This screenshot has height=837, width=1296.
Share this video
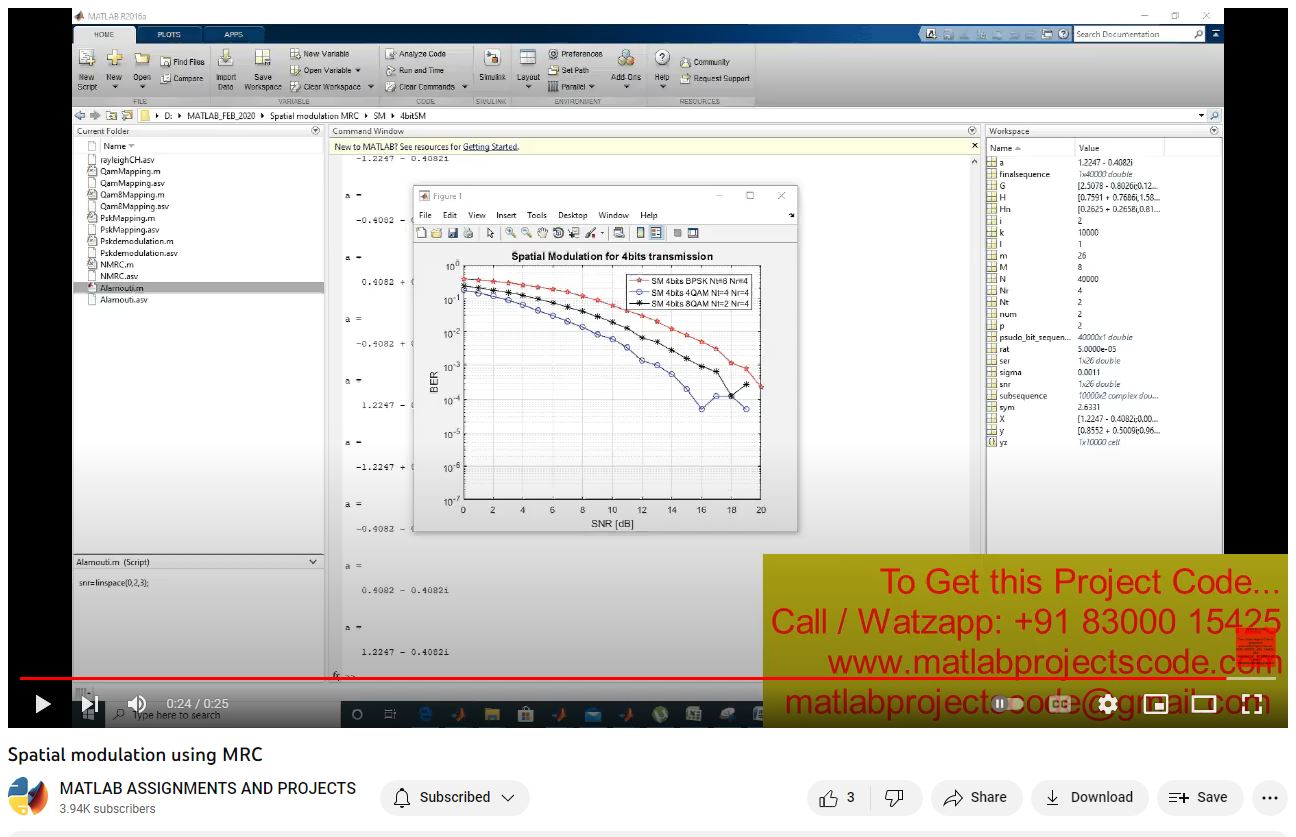976,797
